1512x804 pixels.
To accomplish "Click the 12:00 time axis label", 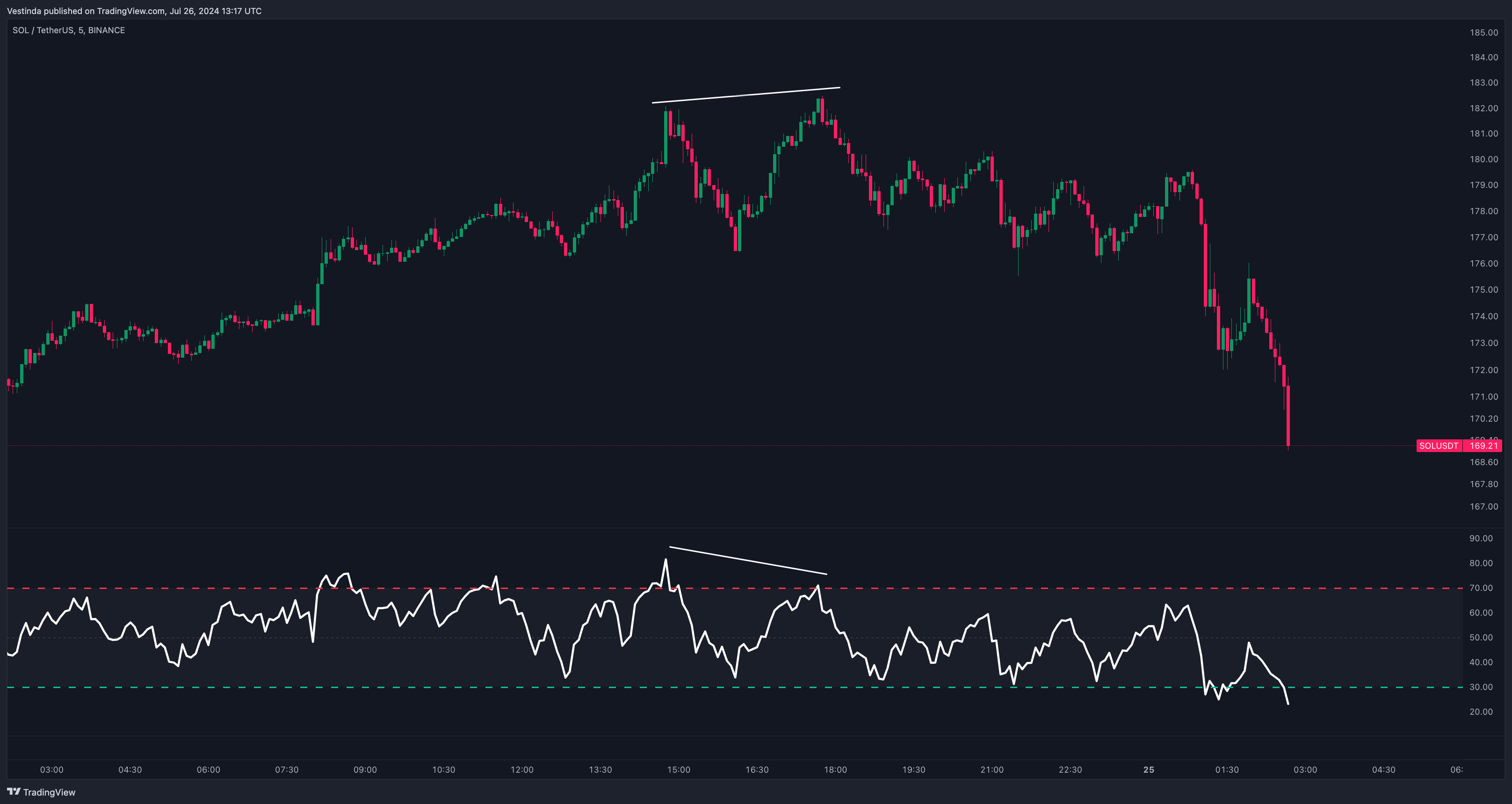I will pos(522,770).
